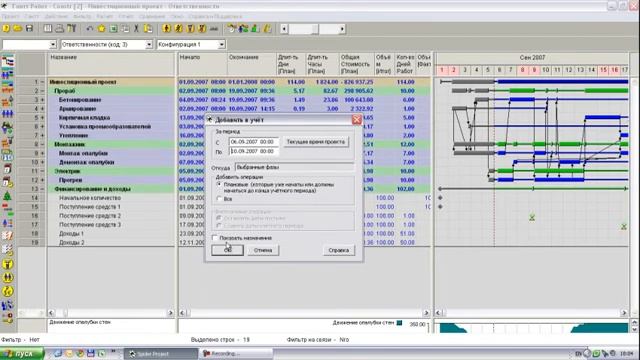Switch to Spider Project taskbar button
Screen dimensions: 640x360
tap(161, 353)
